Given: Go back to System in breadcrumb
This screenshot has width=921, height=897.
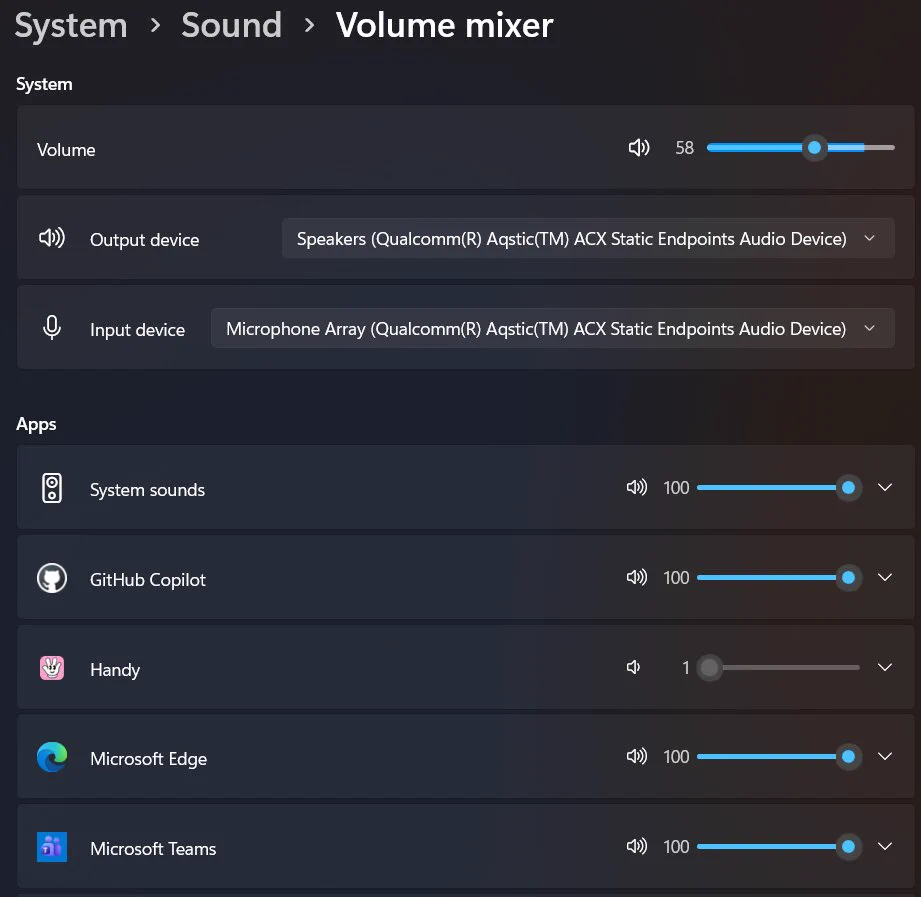Looking at the screenshot, I should (x=70, y=25).
